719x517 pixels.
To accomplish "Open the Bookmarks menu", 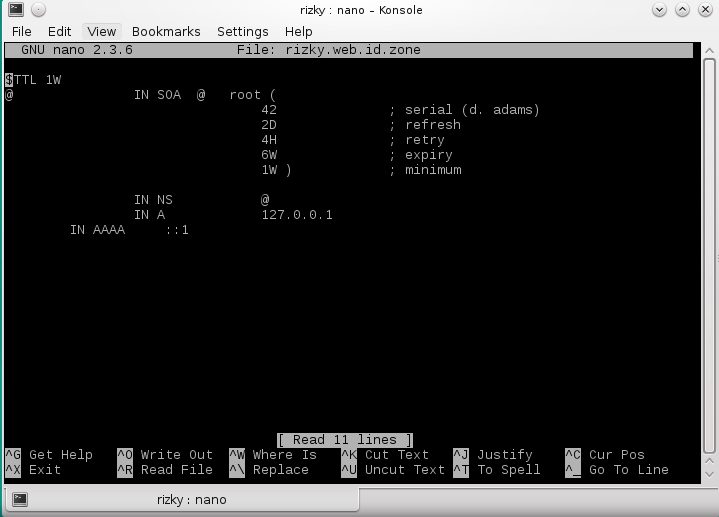I will (x=166, y=32).
